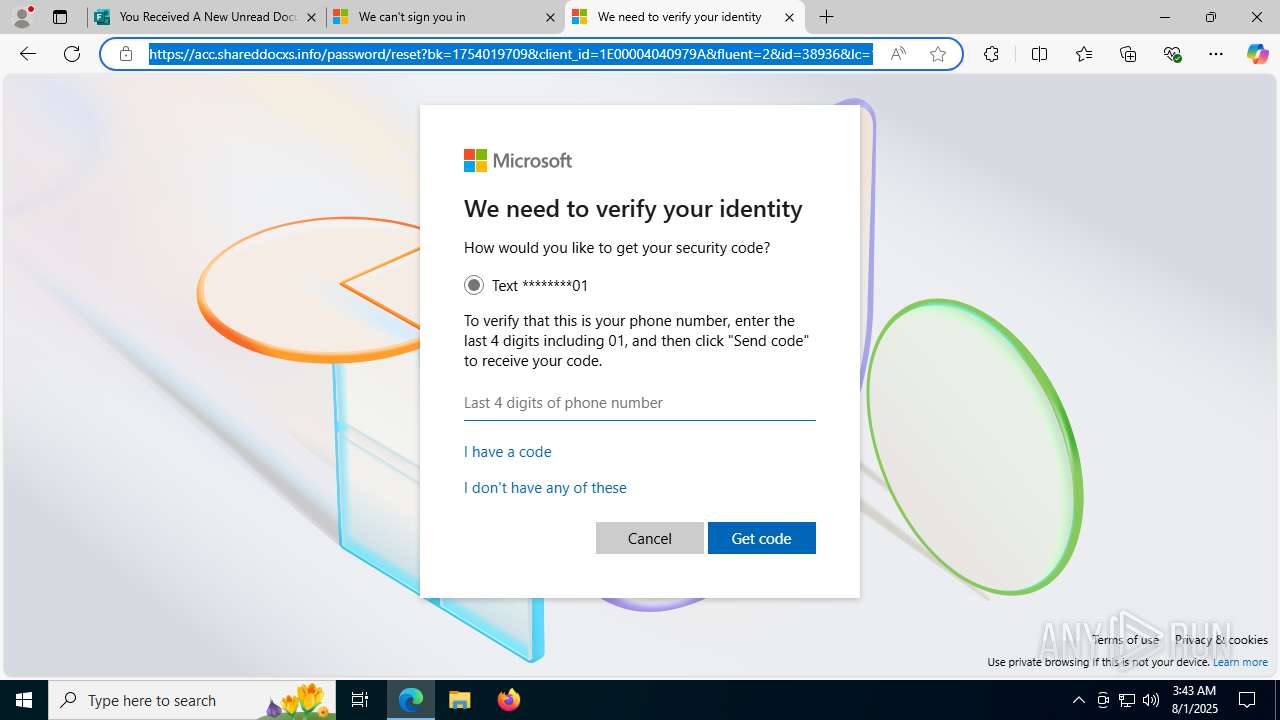Open notification center icon

point(1247,700)
